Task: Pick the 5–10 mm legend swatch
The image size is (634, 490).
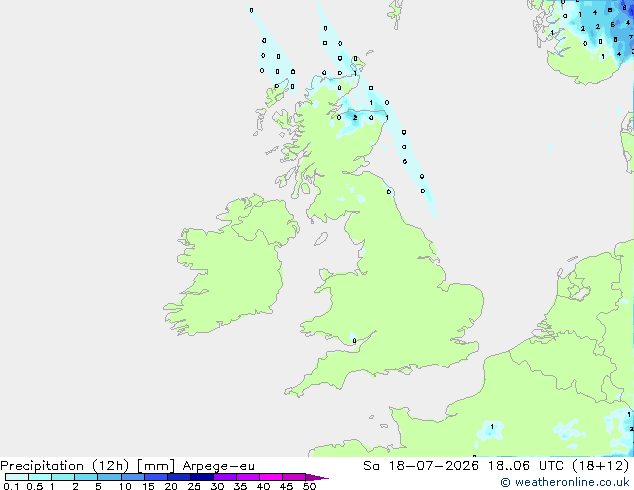Action: click(x=109, y=477)
